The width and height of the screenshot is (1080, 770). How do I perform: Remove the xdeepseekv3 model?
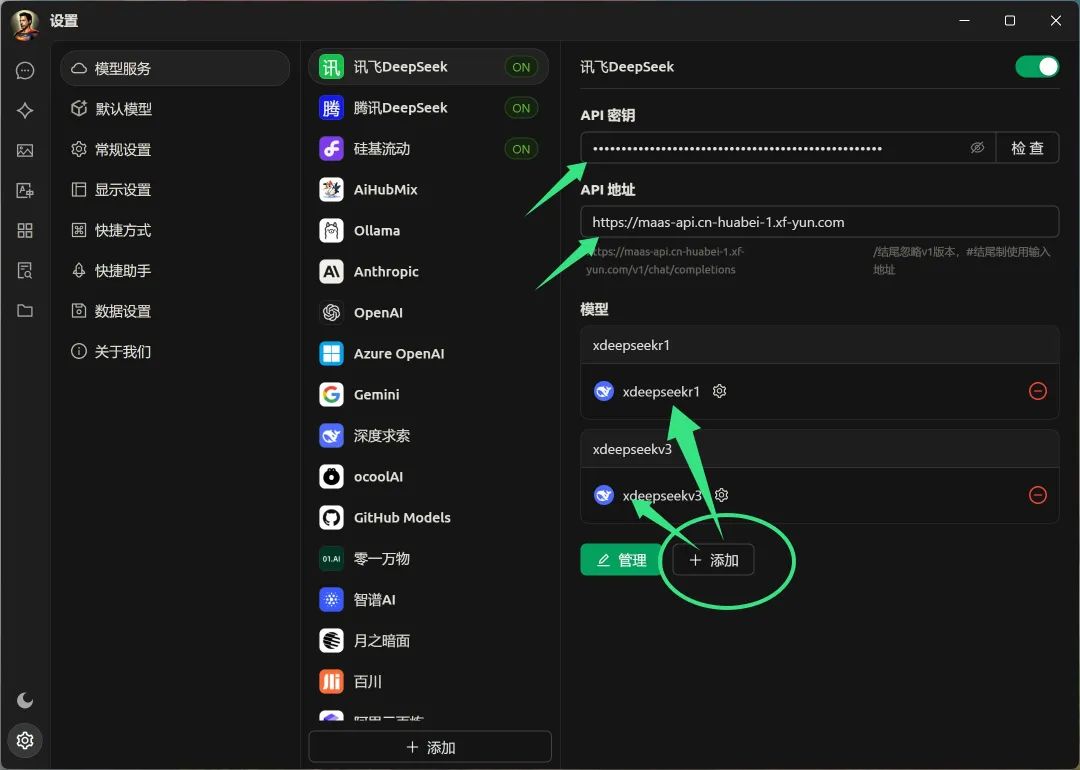tap(1038, 495)
